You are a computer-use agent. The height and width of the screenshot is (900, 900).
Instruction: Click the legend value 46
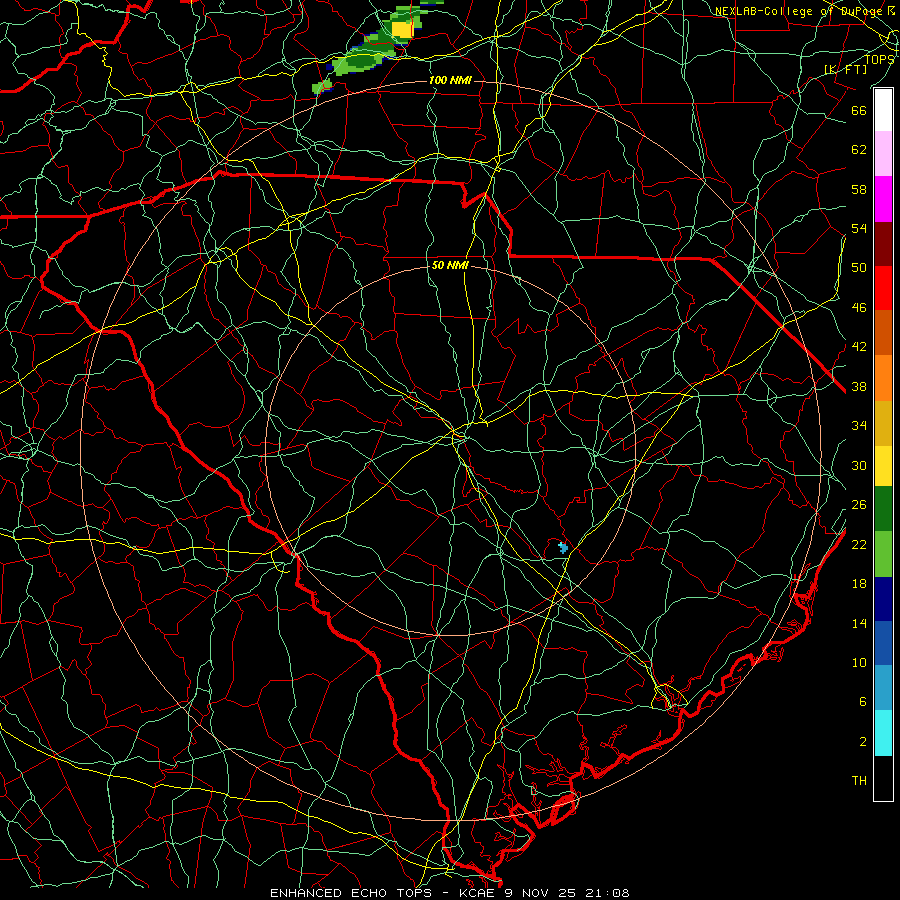pos(859,307)
